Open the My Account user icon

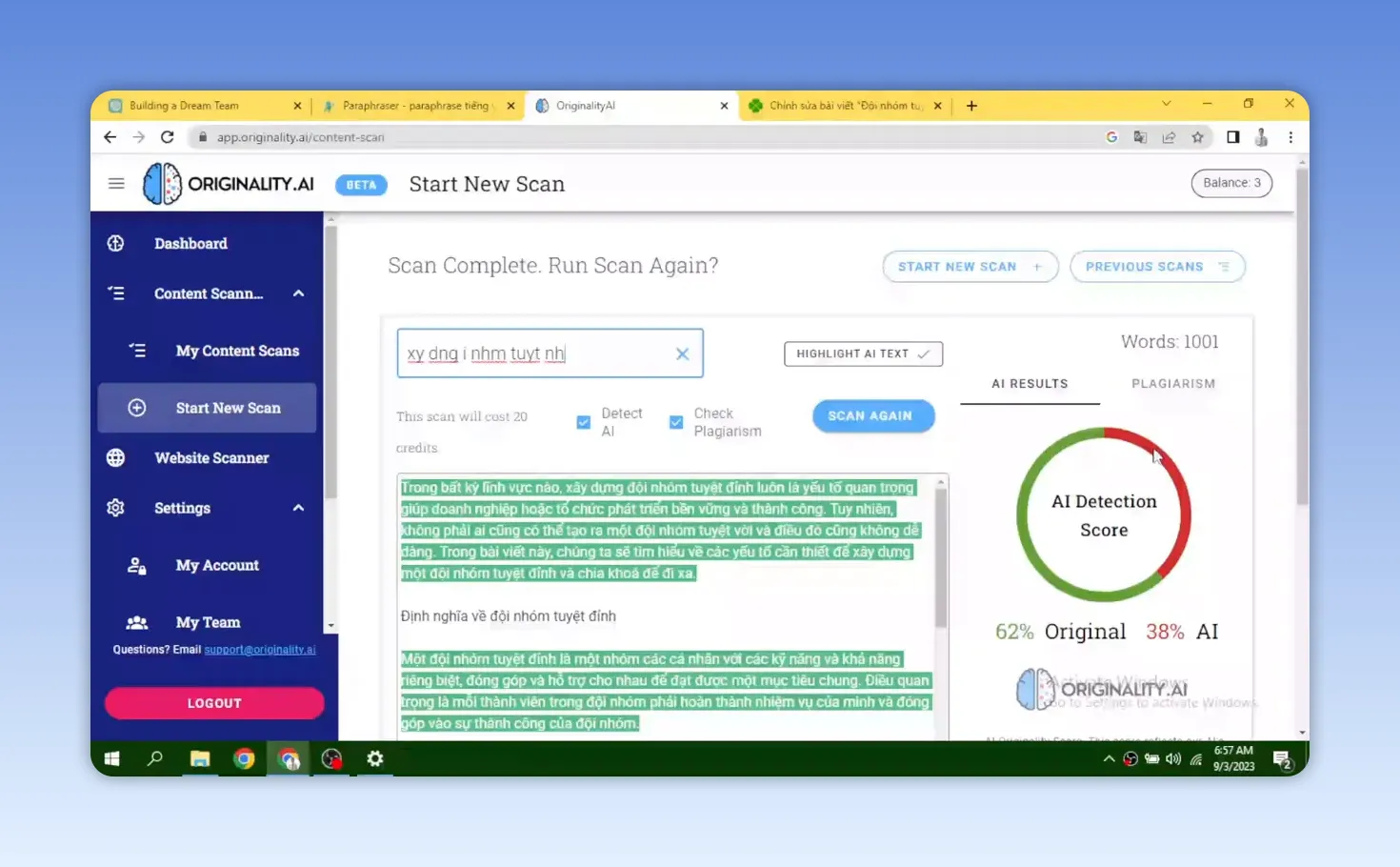[x=137, y=565]
